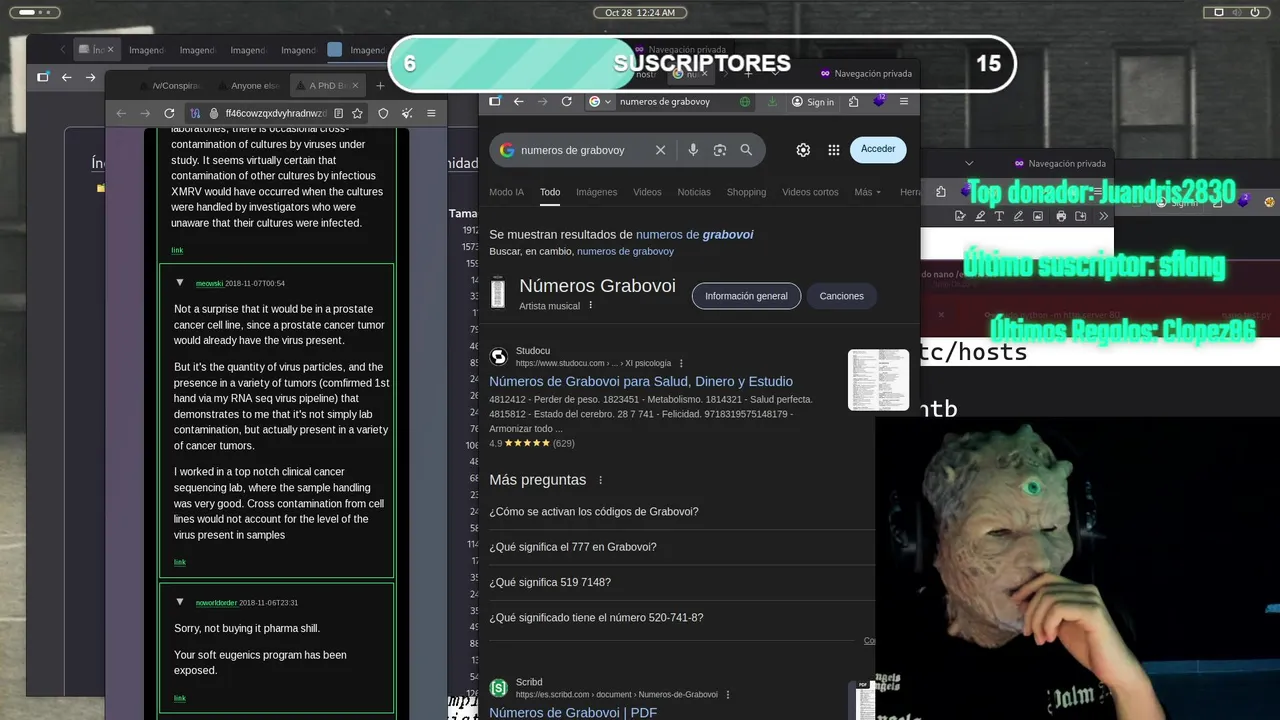Viewport: 1280px width, 720px height.
Task: Click the onion address URL field
Action: point(275,113)
